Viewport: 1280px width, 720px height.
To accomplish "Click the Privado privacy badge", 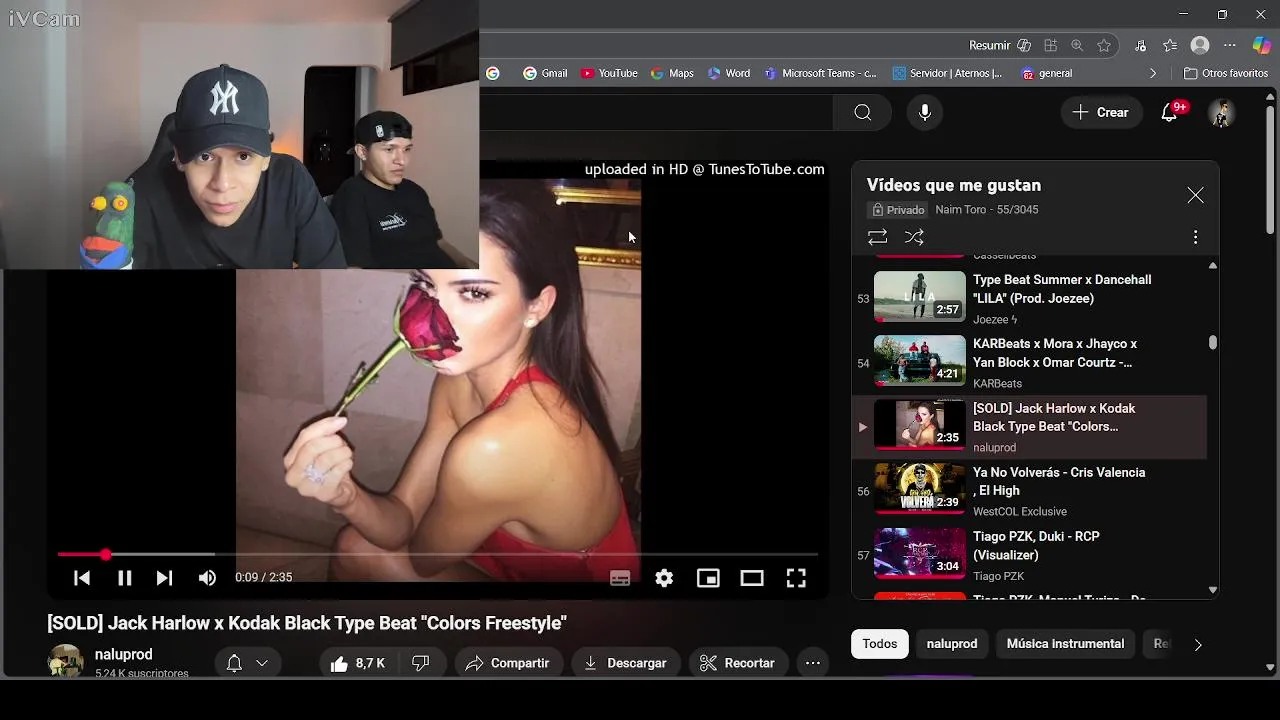I will click(x=898, y=210).
